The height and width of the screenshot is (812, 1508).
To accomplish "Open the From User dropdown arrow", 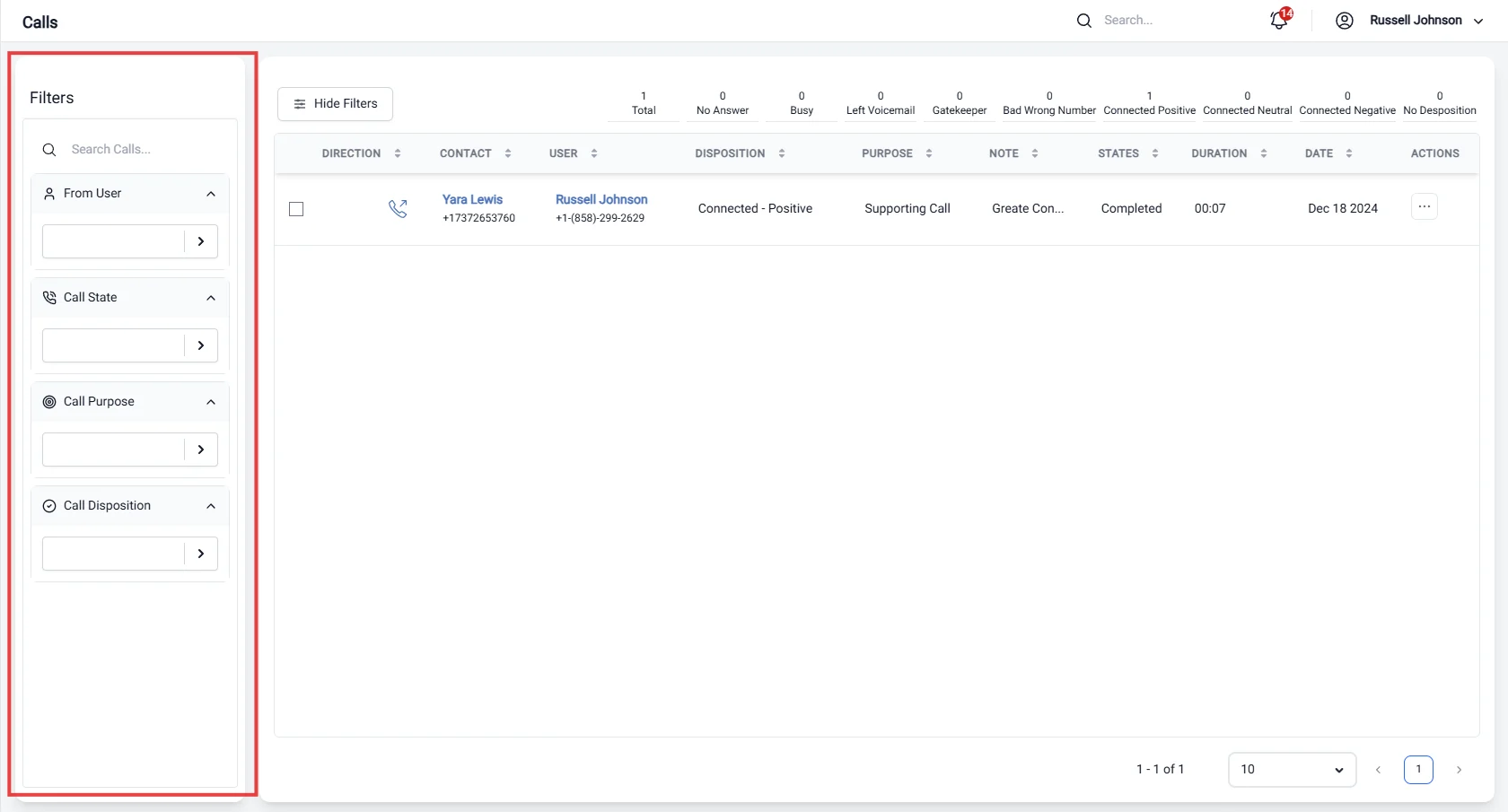I will [x=201, y=241].
